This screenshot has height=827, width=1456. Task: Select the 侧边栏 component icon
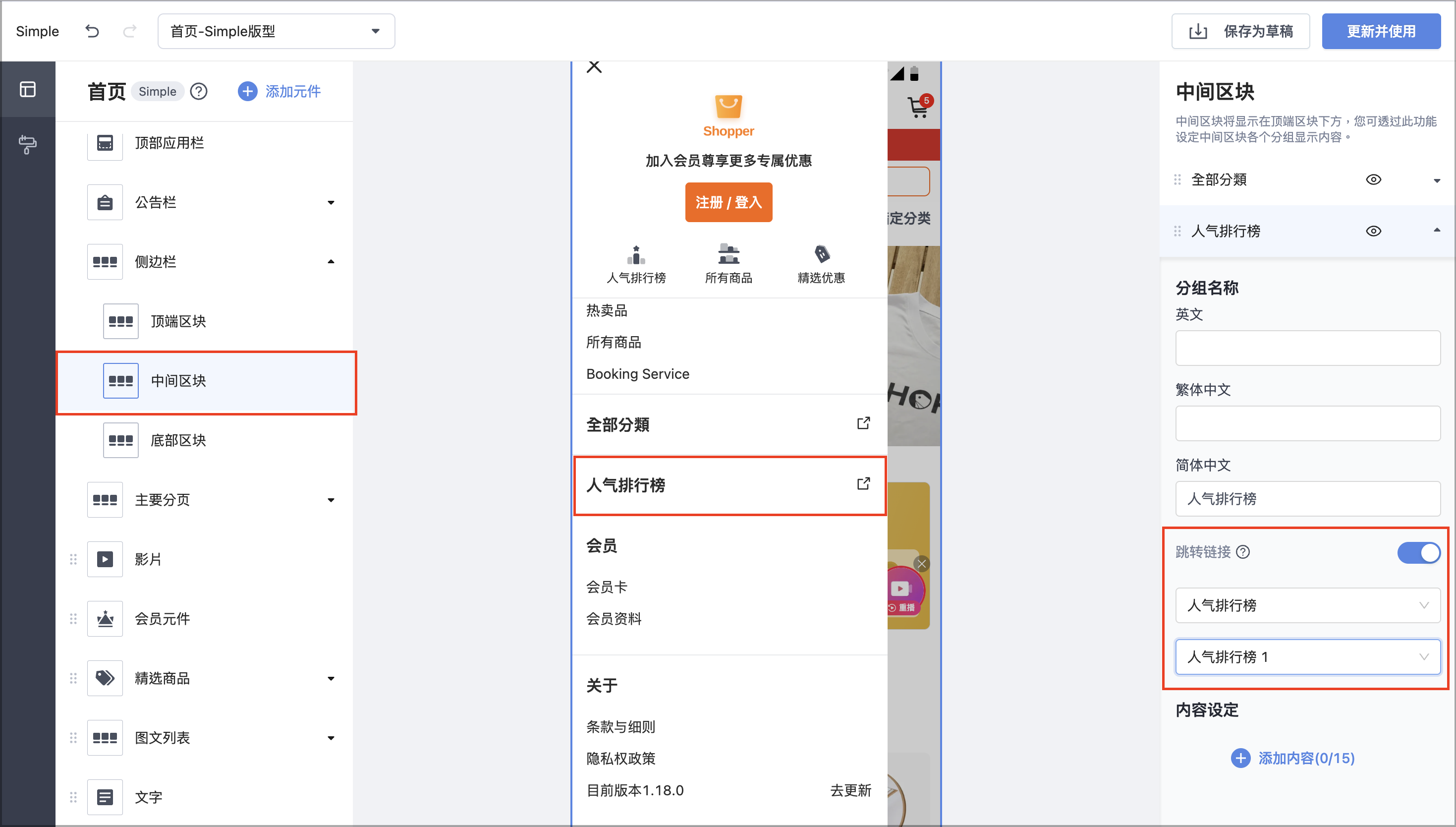pyautogui.click(x=105, y=262)
